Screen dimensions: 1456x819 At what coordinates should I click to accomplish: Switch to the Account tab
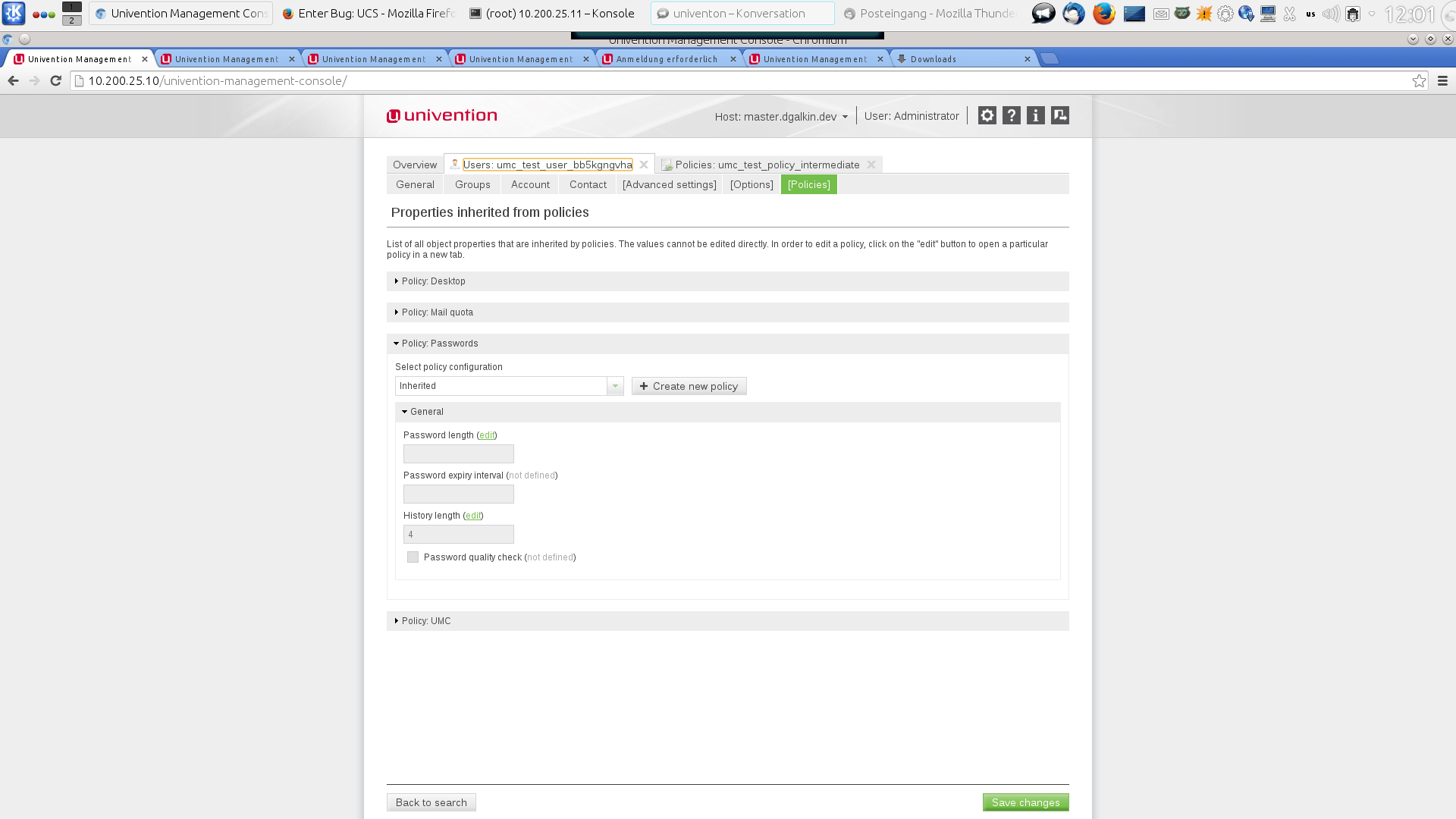[530, 184]
